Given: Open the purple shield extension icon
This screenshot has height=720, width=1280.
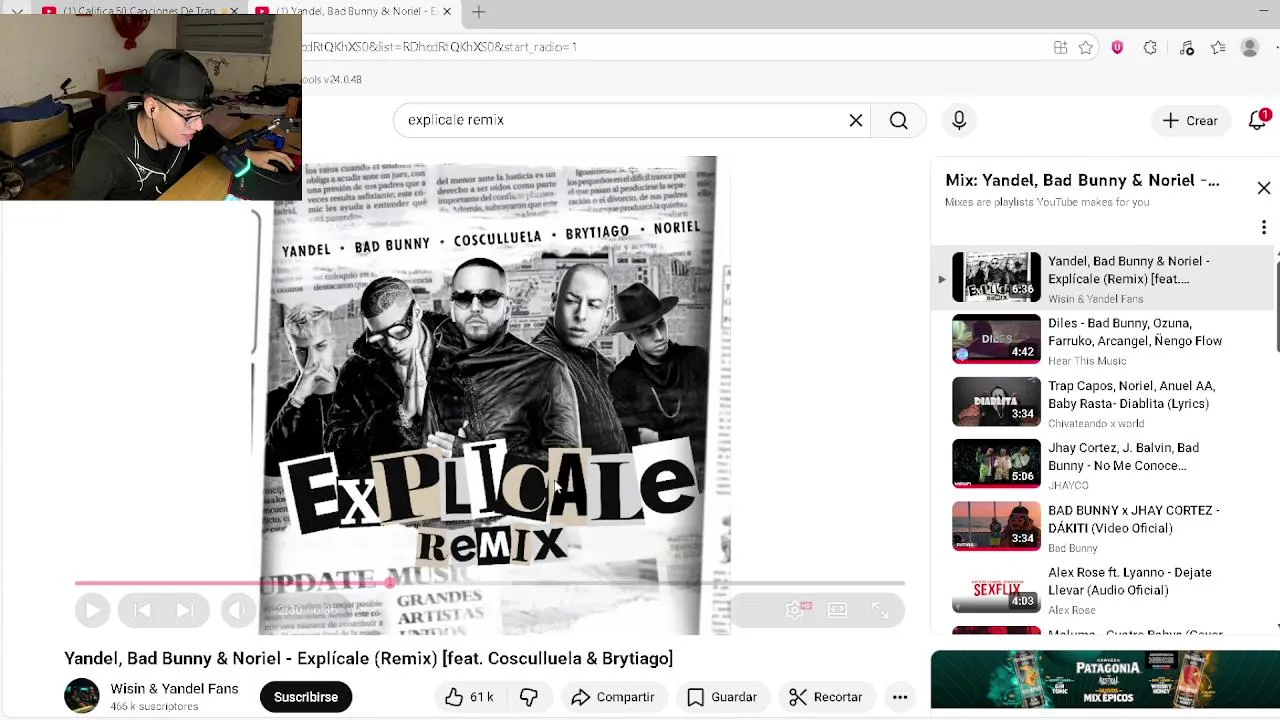Looking at the screenshot, I should [1117, 47].
